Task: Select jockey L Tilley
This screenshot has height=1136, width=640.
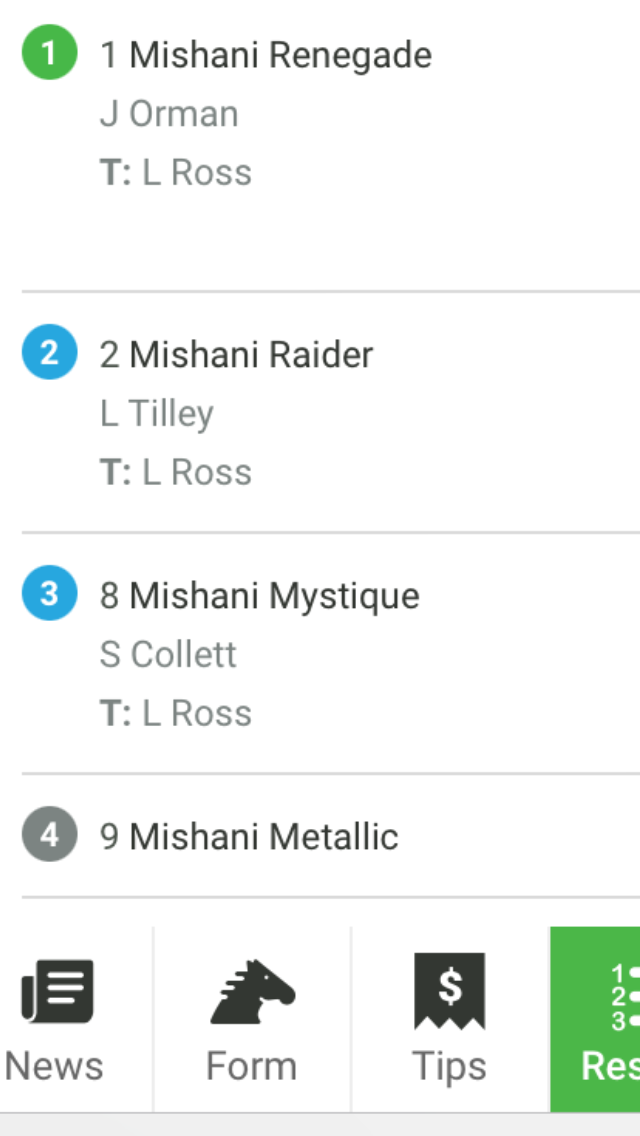Action: point(157,414)
